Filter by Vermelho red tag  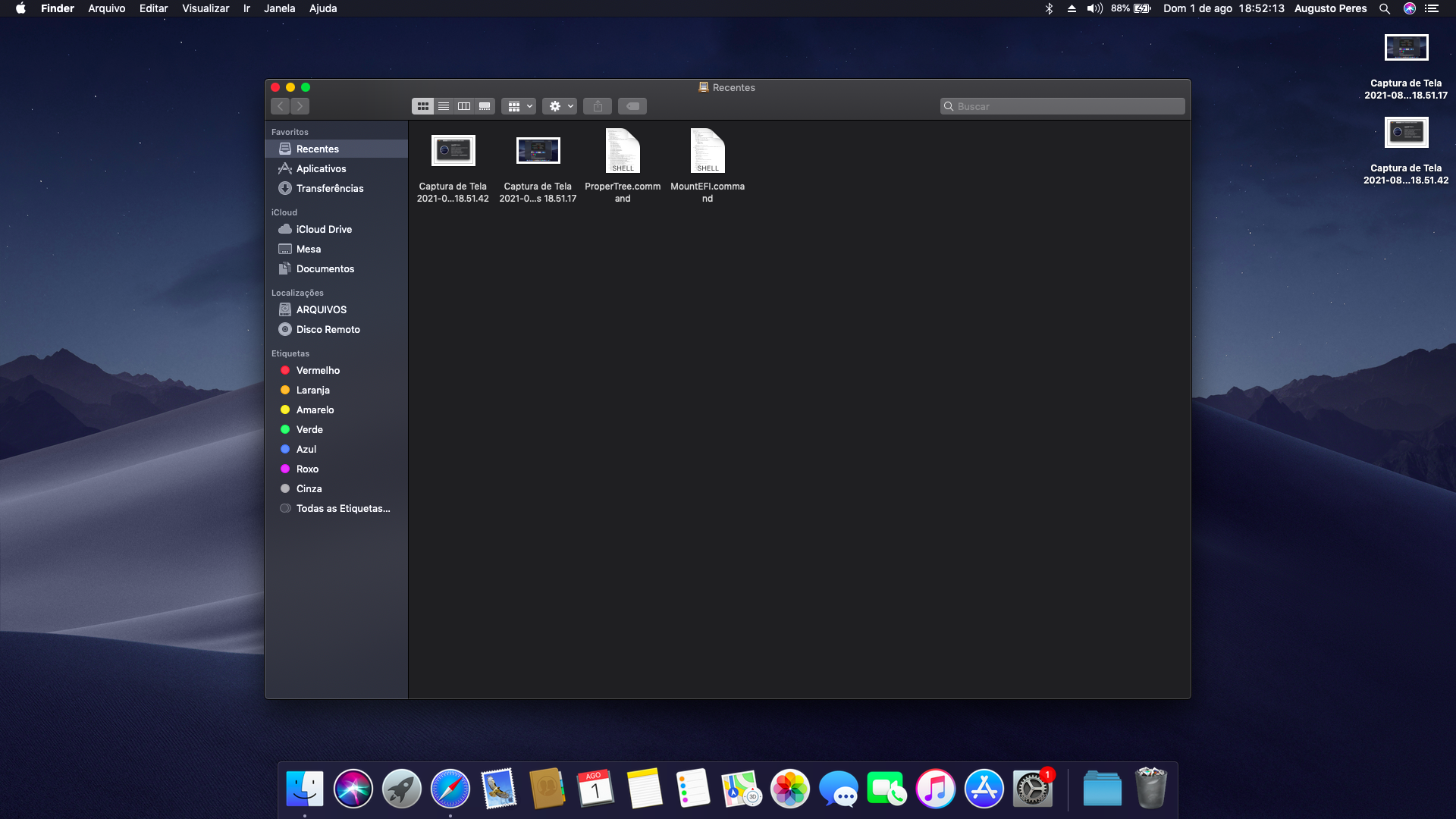(x=318, y=370)
